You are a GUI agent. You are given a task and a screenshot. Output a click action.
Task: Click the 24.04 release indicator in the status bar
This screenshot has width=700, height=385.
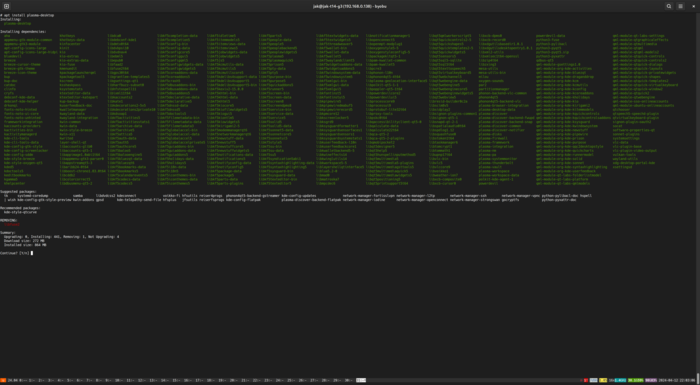[x=12, y=381]
